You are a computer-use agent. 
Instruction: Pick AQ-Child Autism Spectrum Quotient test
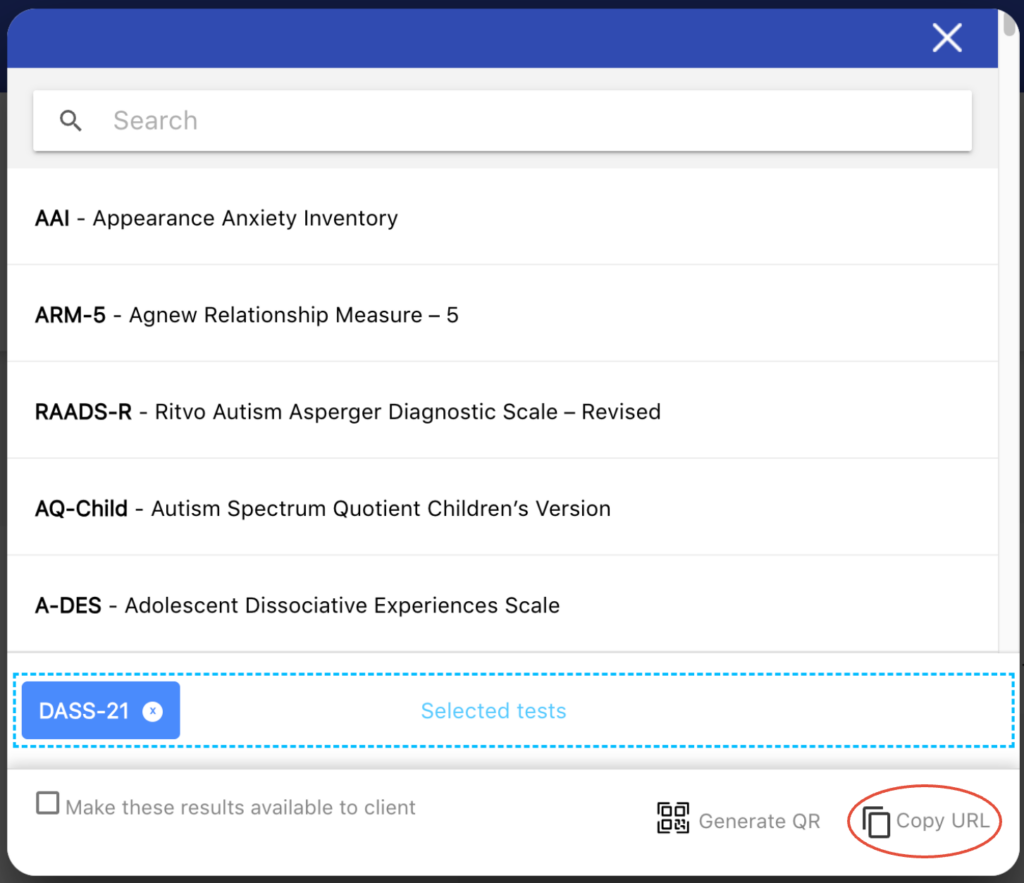(x=502, y=508)
